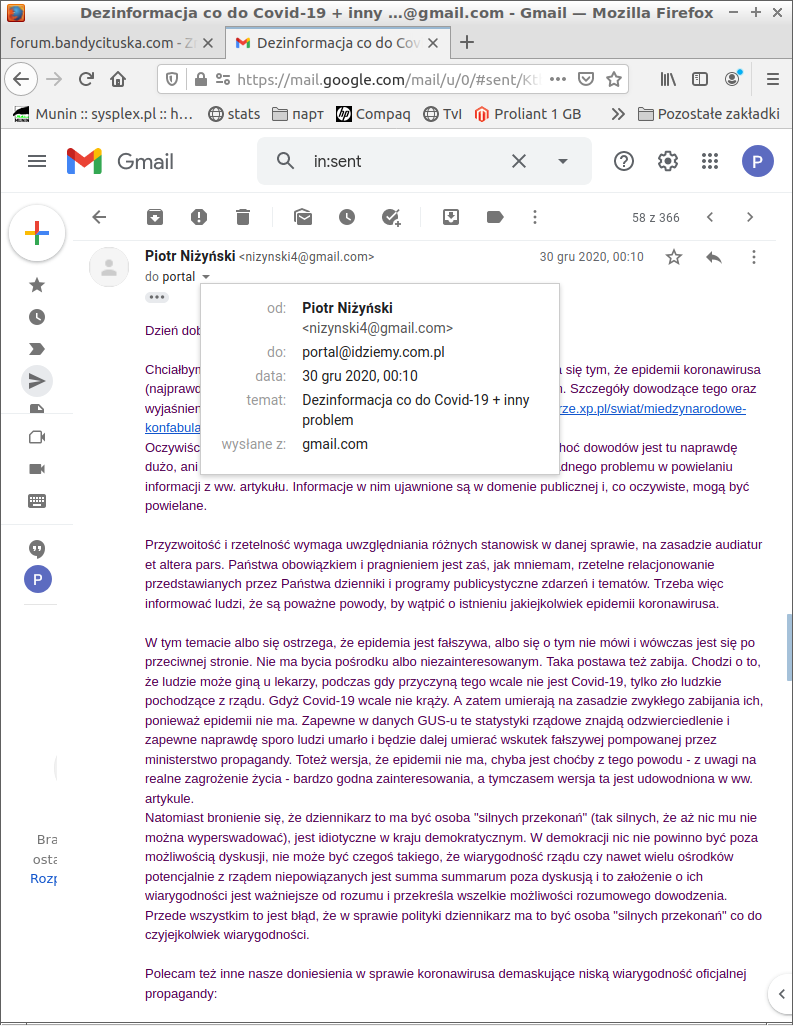Open konfabula article link
The image size is (793, 1026).
[x=173, y=428]
